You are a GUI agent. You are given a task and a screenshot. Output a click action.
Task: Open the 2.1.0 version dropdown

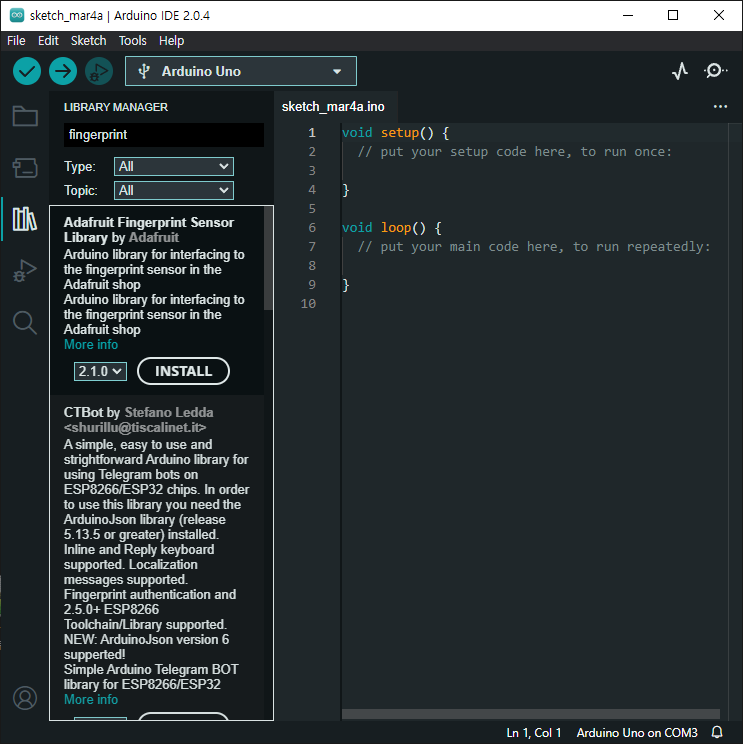(x=100, y=371)
